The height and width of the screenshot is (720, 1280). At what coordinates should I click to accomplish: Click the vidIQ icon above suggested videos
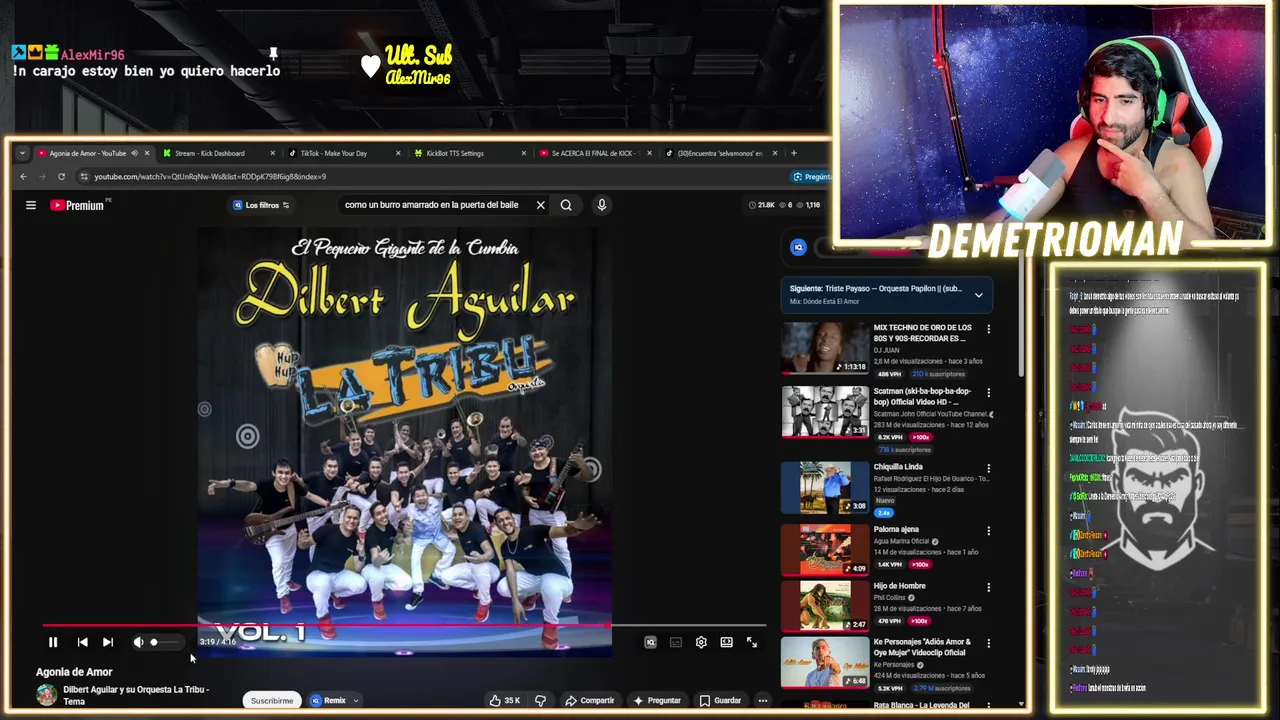798,247
